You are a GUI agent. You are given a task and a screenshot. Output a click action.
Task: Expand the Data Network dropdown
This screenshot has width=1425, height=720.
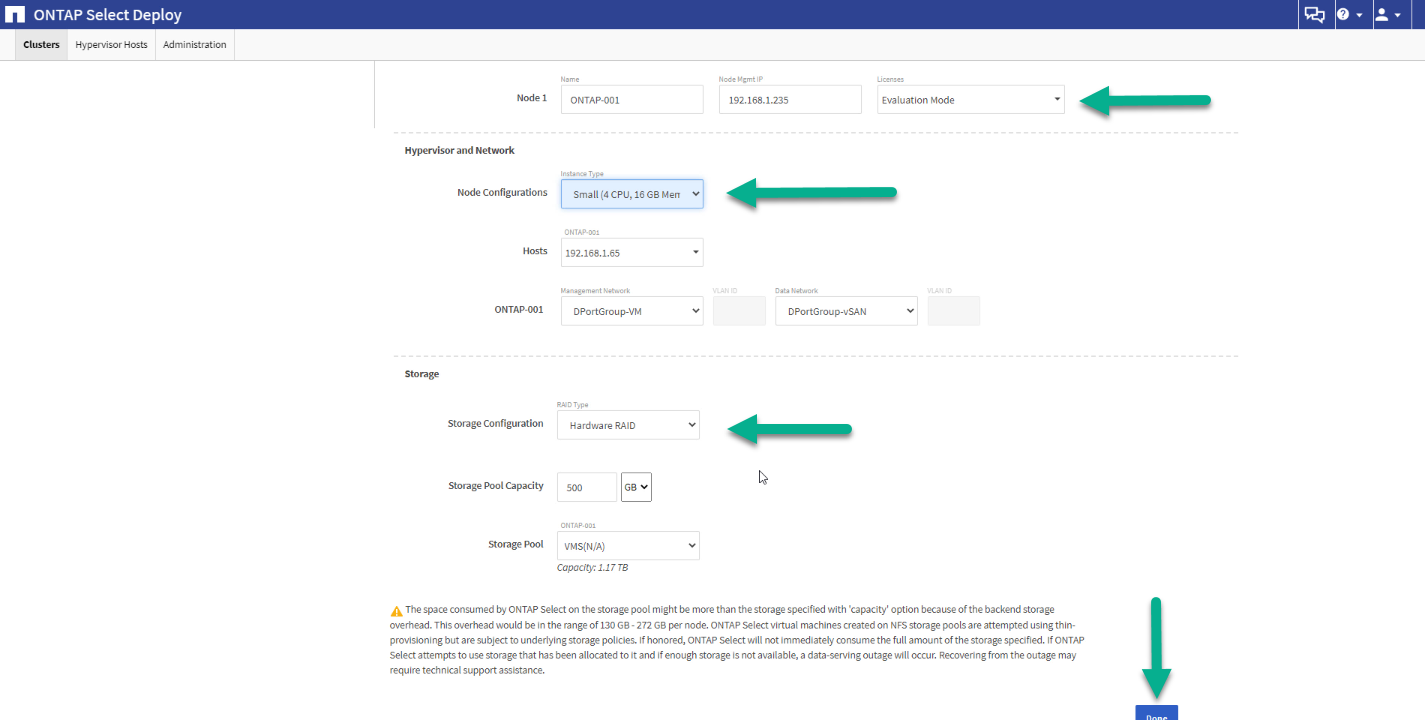846,311
